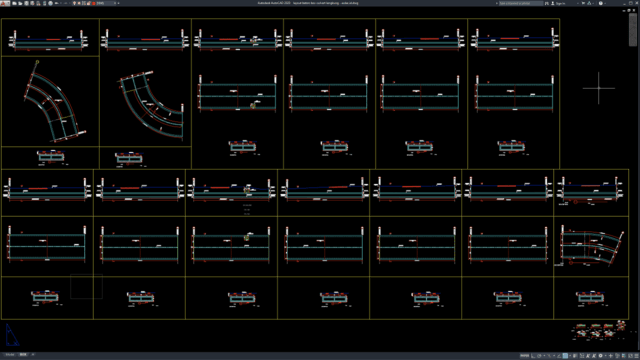The width and height of the screenshot is (640, 360).
Task: Toggle object snap tracking icon
Action: 559,356
